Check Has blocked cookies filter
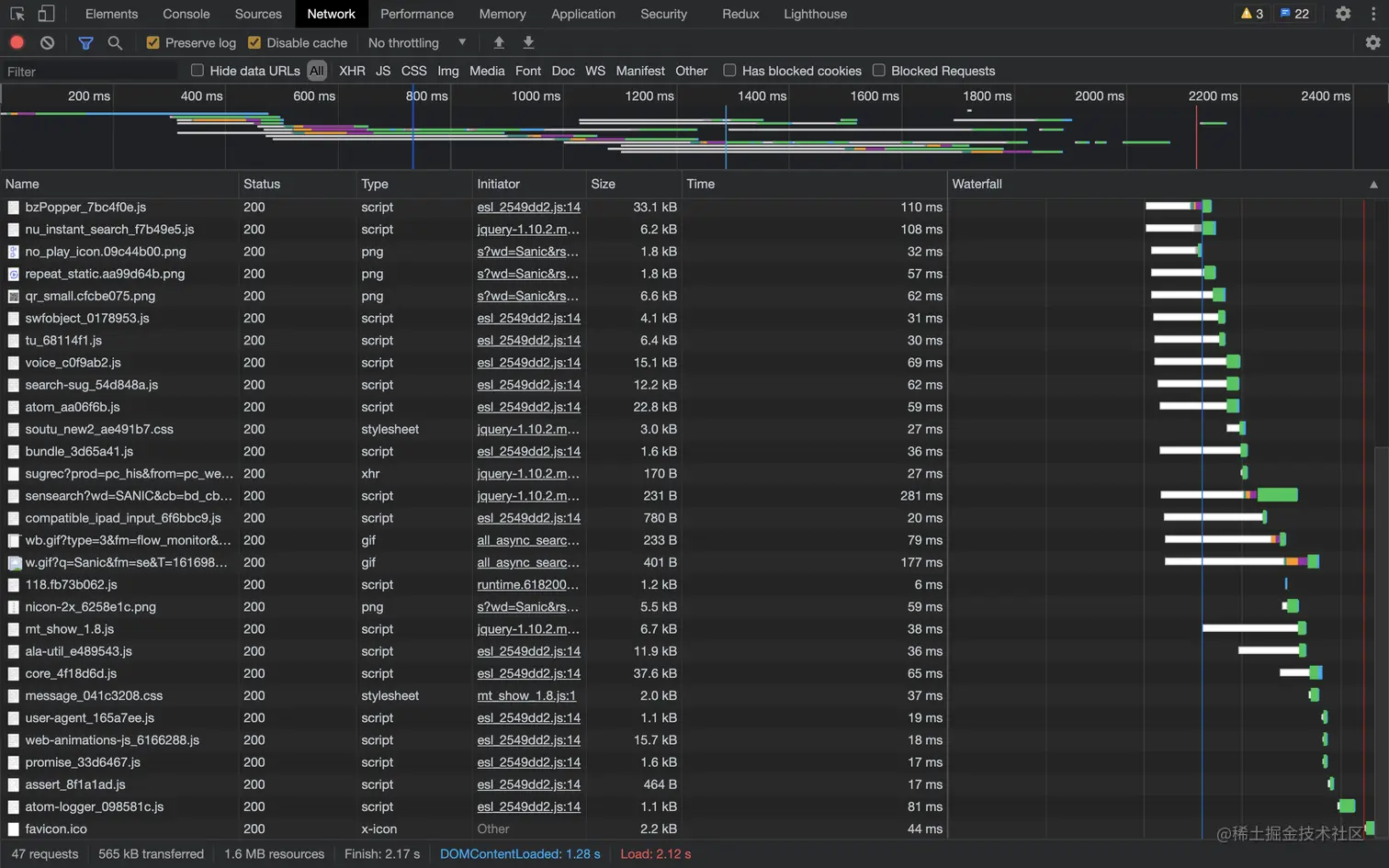1389x868 pixels. (x=729, y=70)
